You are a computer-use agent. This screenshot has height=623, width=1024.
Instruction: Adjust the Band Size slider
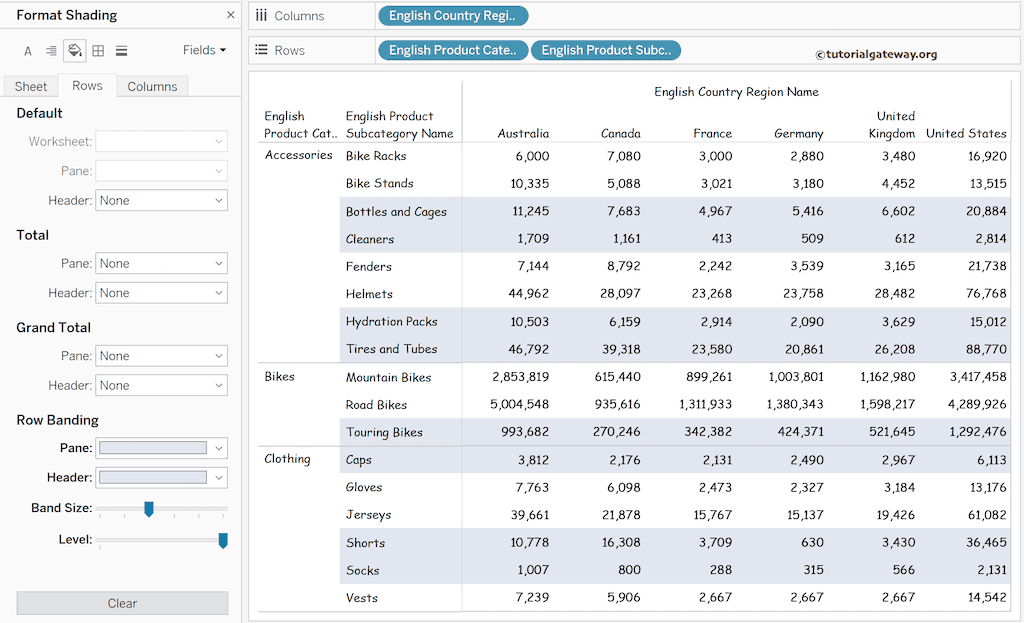click(148, 509)
